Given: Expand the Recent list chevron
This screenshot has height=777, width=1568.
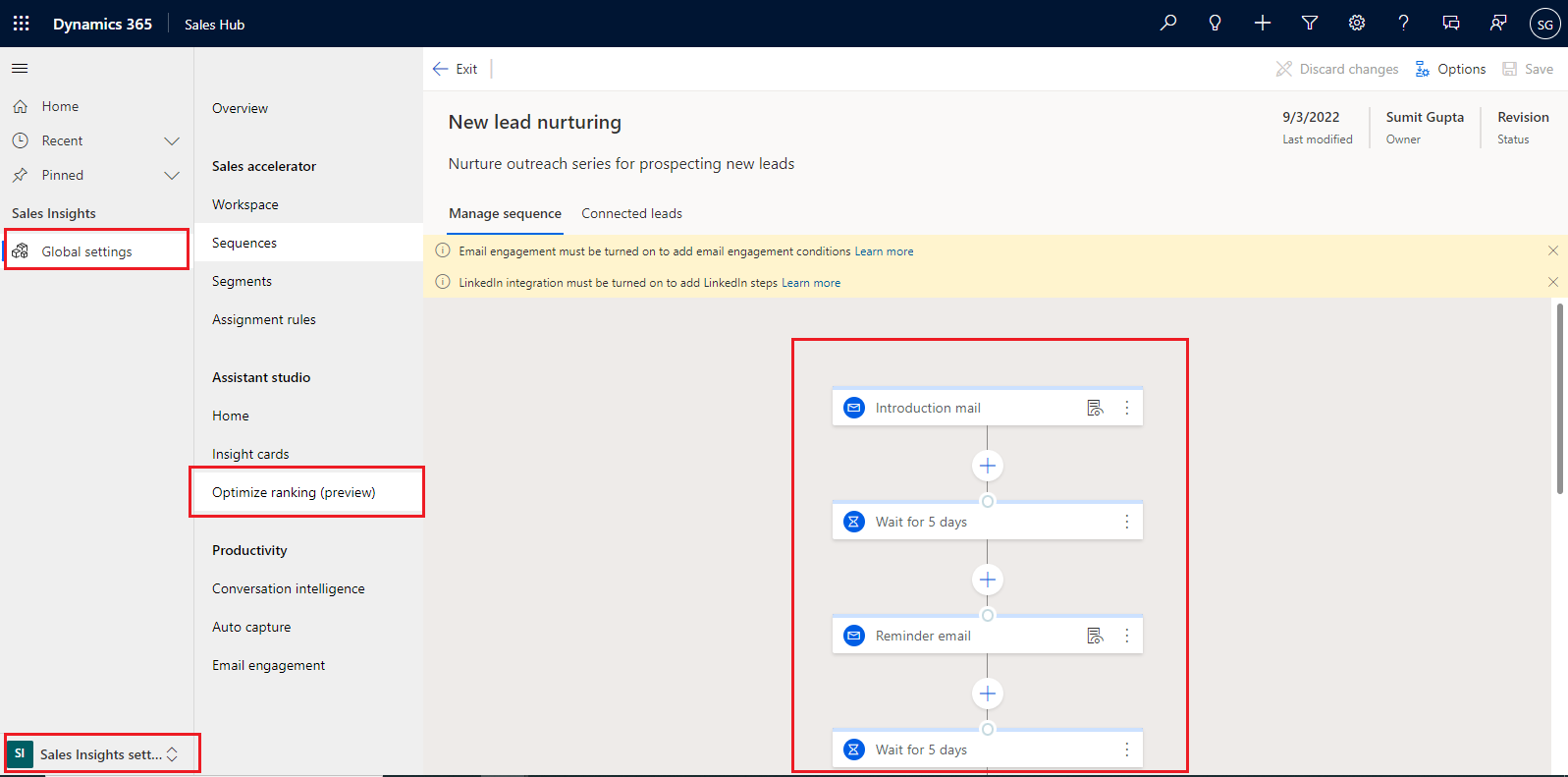Looking at the screenshot, I should tap(172, 140).
